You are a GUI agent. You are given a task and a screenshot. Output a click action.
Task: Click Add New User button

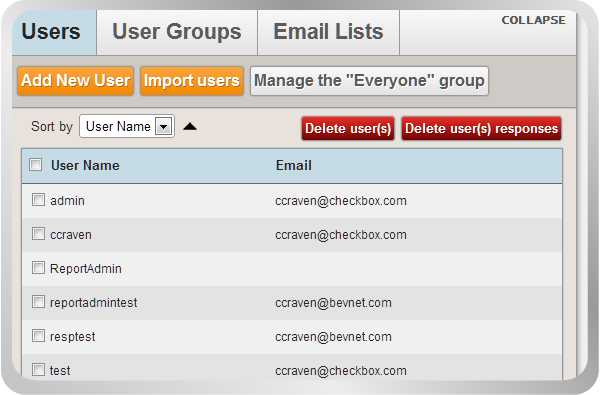(x=75, y=81)
